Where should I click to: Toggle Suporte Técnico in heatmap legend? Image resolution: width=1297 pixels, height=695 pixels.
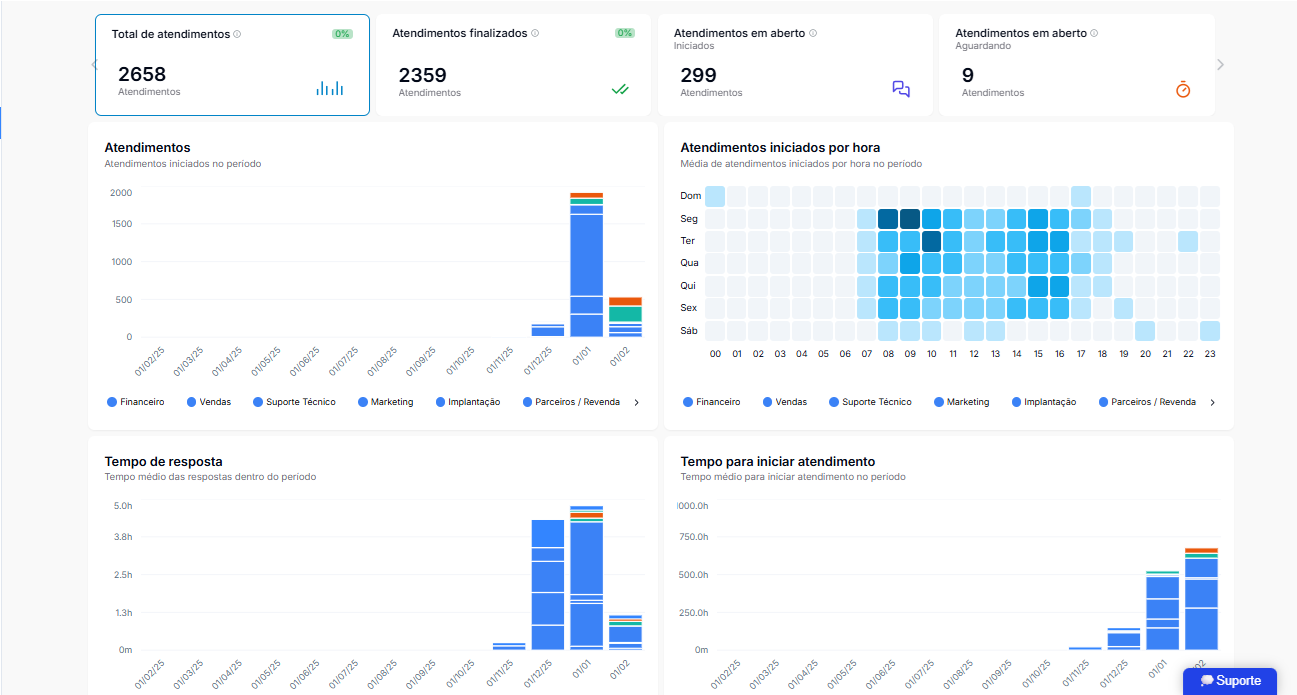pos(870,402)
